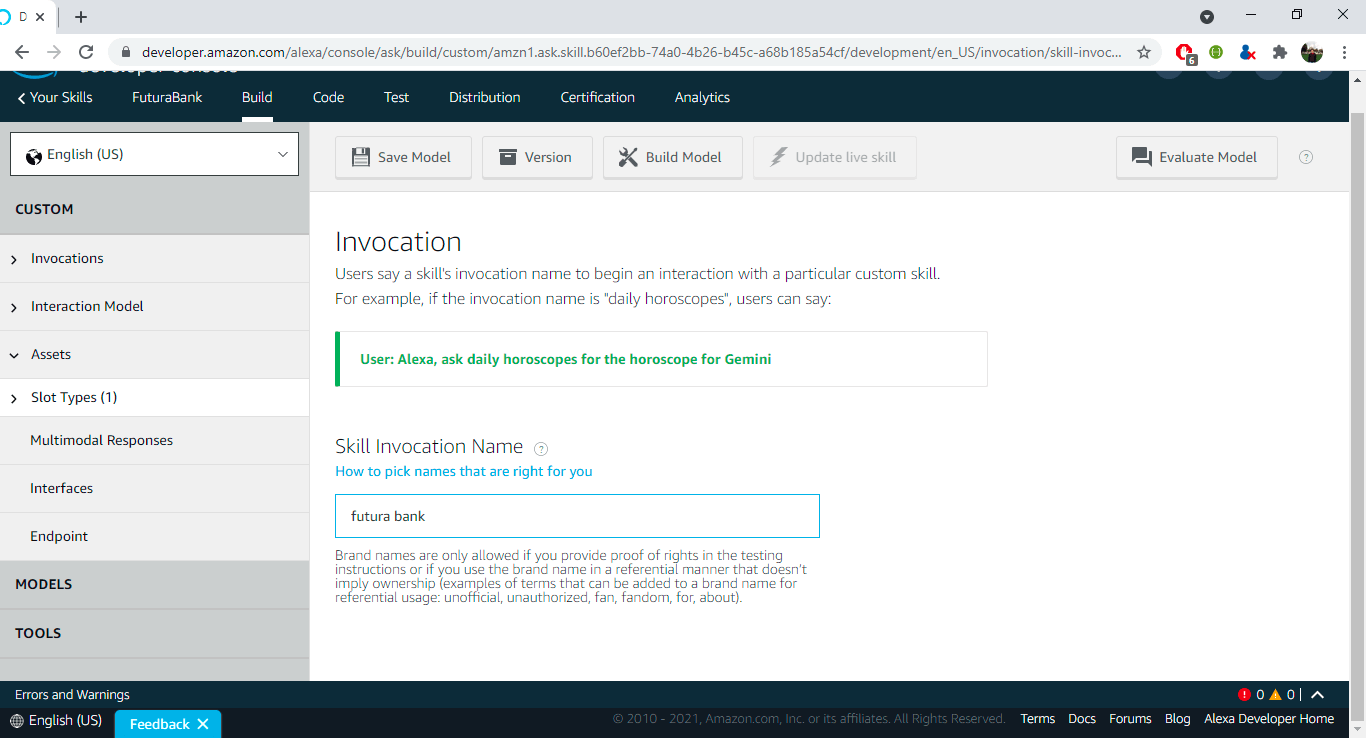The width and height of the screenshot is (1366, 738).
Task: Toggle the CUSTOM section header
Action: pyautogui.click(x=154, y=209)
